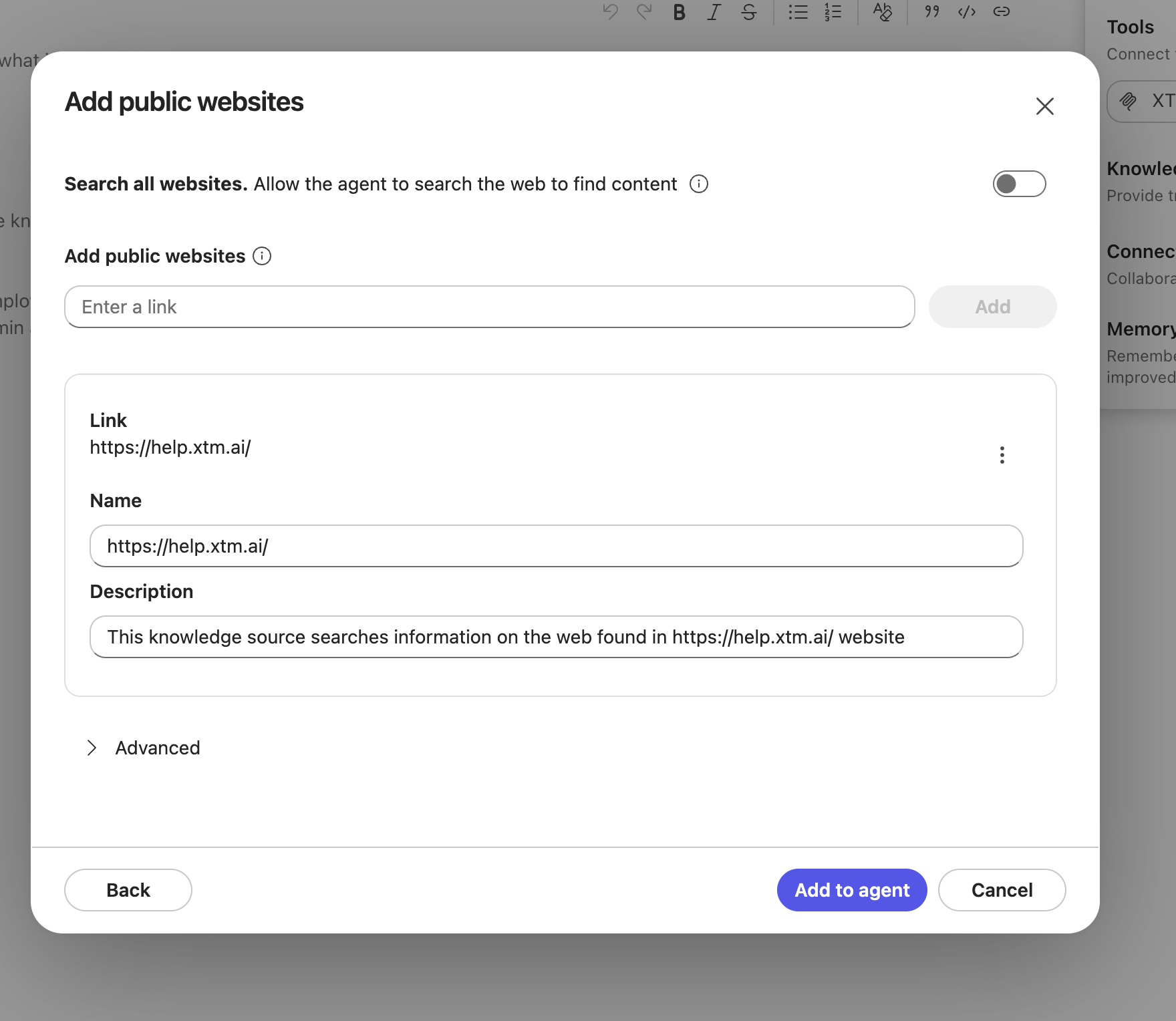Insert a bulleted list
1176x1021 pixels.
798,12
